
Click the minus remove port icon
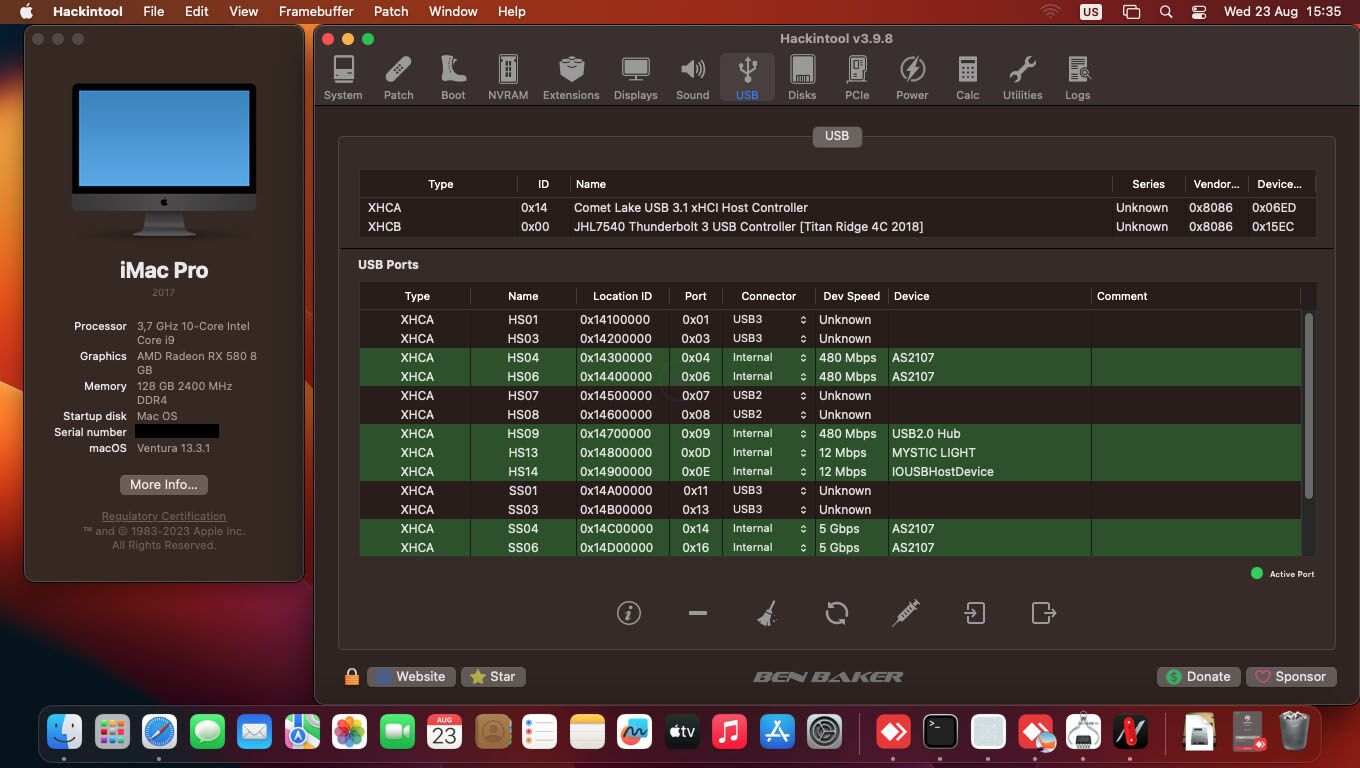tap(698, 613)
